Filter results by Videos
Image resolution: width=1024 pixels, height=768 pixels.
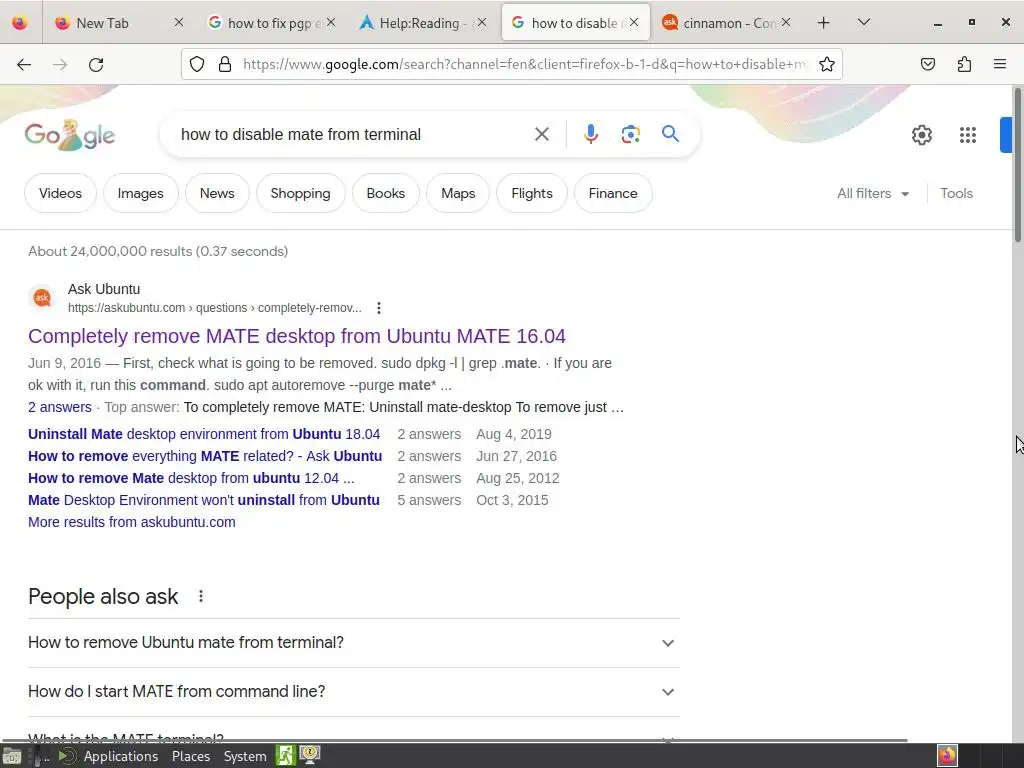pos(60,193)
